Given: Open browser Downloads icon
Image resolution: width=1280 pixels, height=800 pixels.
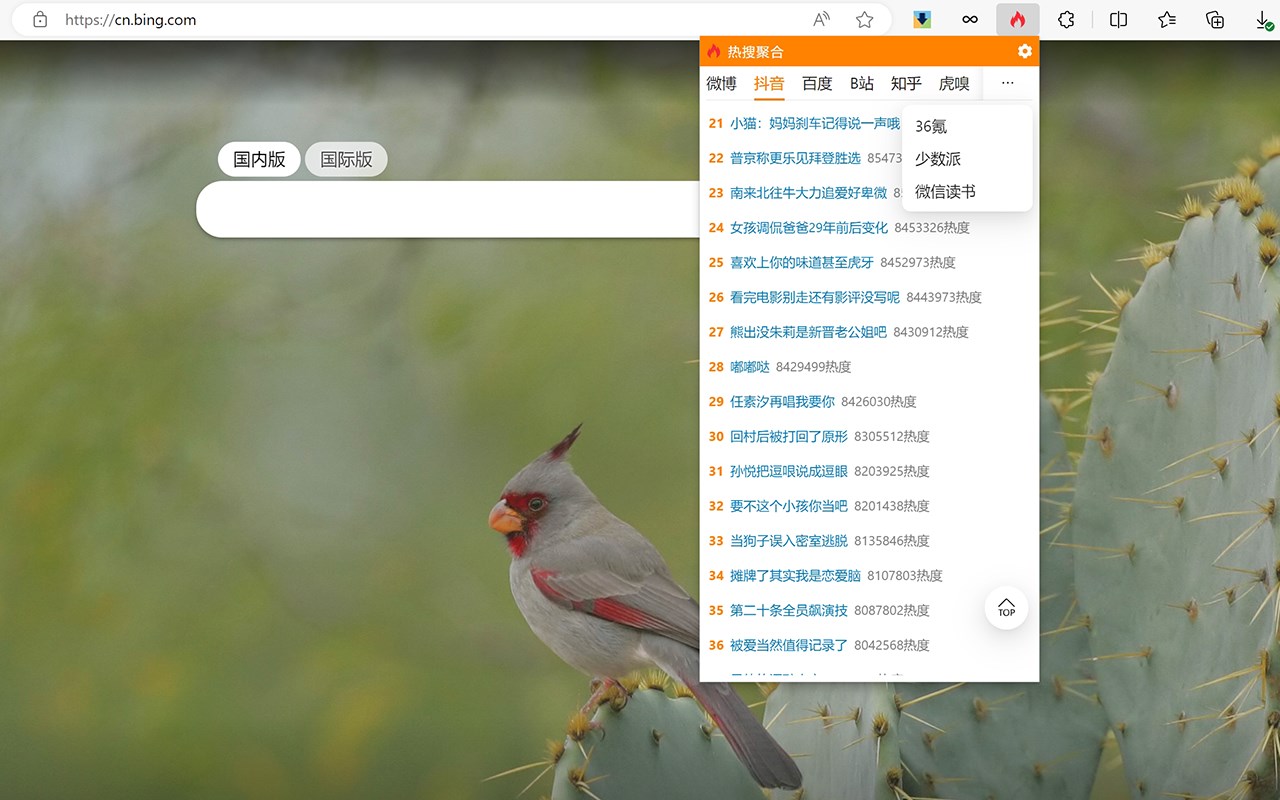Looking at the screenshot, I should tap(1264, 20).
